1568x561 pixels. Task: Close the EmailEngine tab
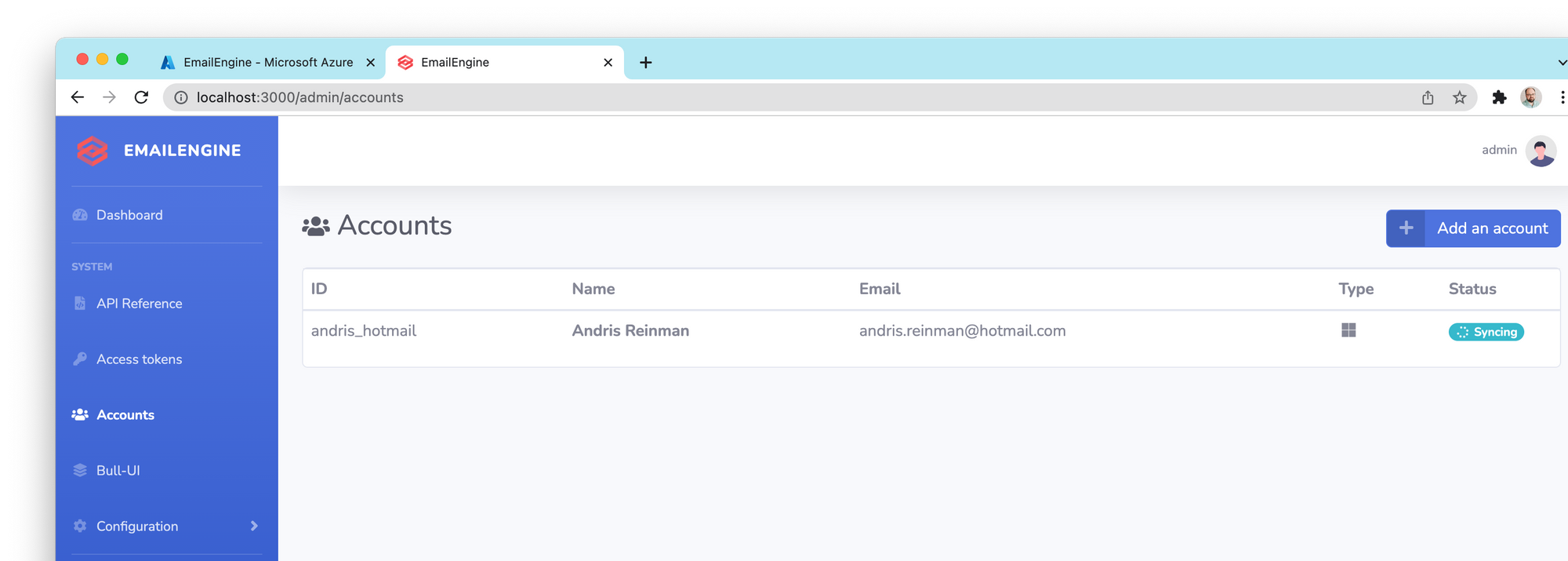(x=608, y=62)
